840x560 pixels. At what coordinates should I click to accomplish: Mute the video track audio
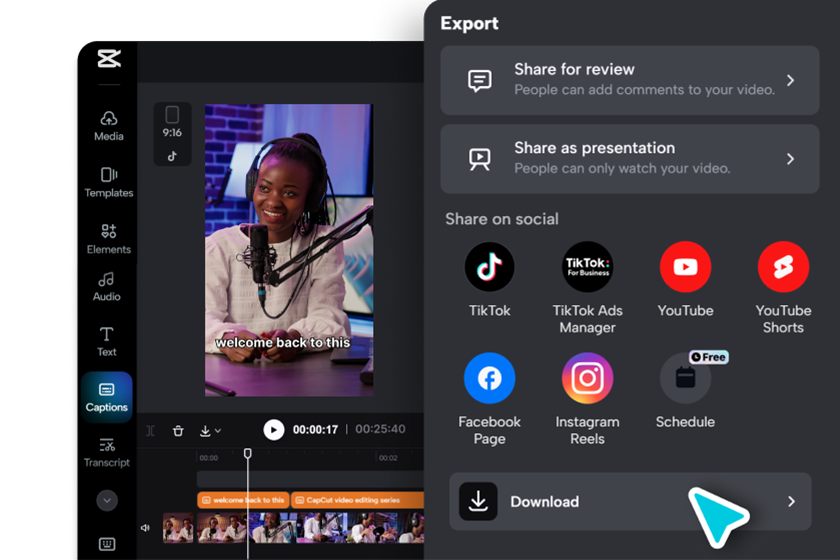(x=146, y=527)
